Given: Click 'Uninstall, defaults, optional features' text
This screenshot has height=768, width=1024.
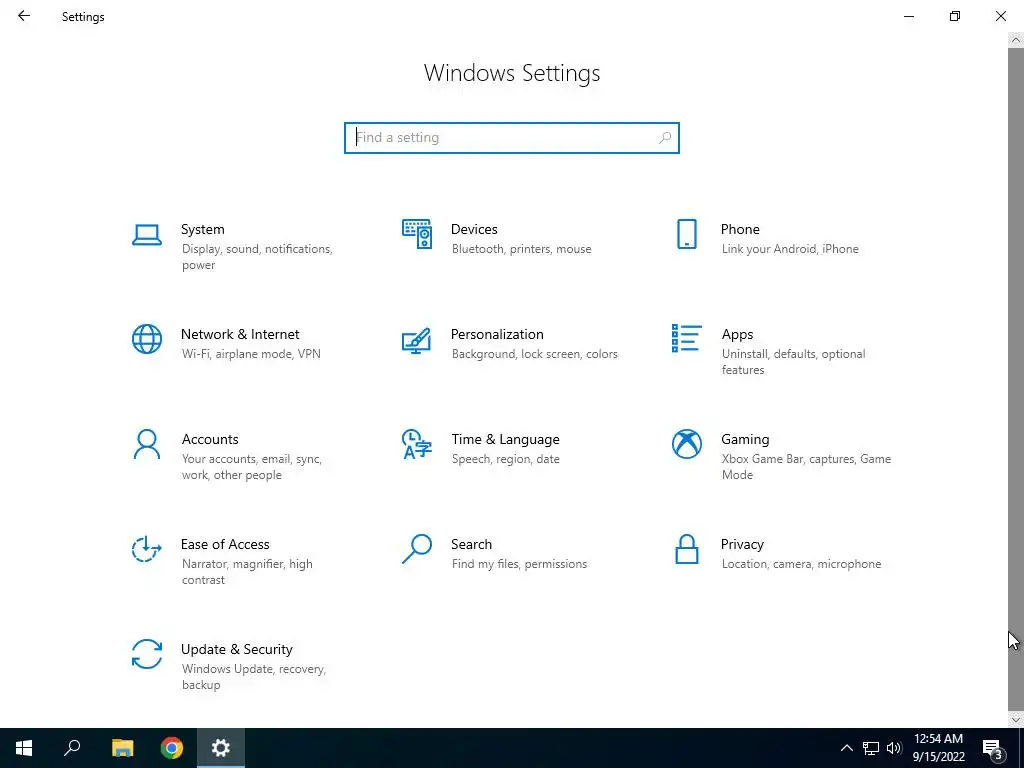Looking at the screenshot, I should 793,362.
